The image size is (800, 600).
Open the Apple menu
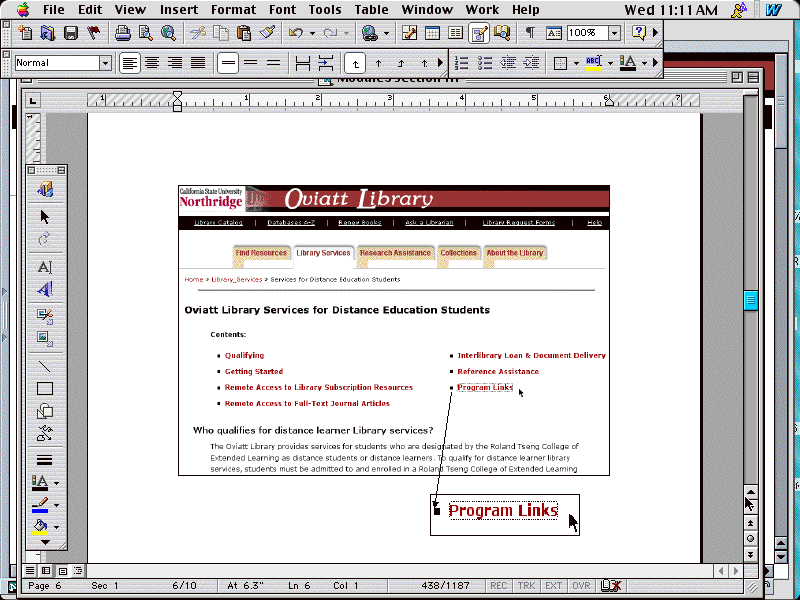coord(23,10)
